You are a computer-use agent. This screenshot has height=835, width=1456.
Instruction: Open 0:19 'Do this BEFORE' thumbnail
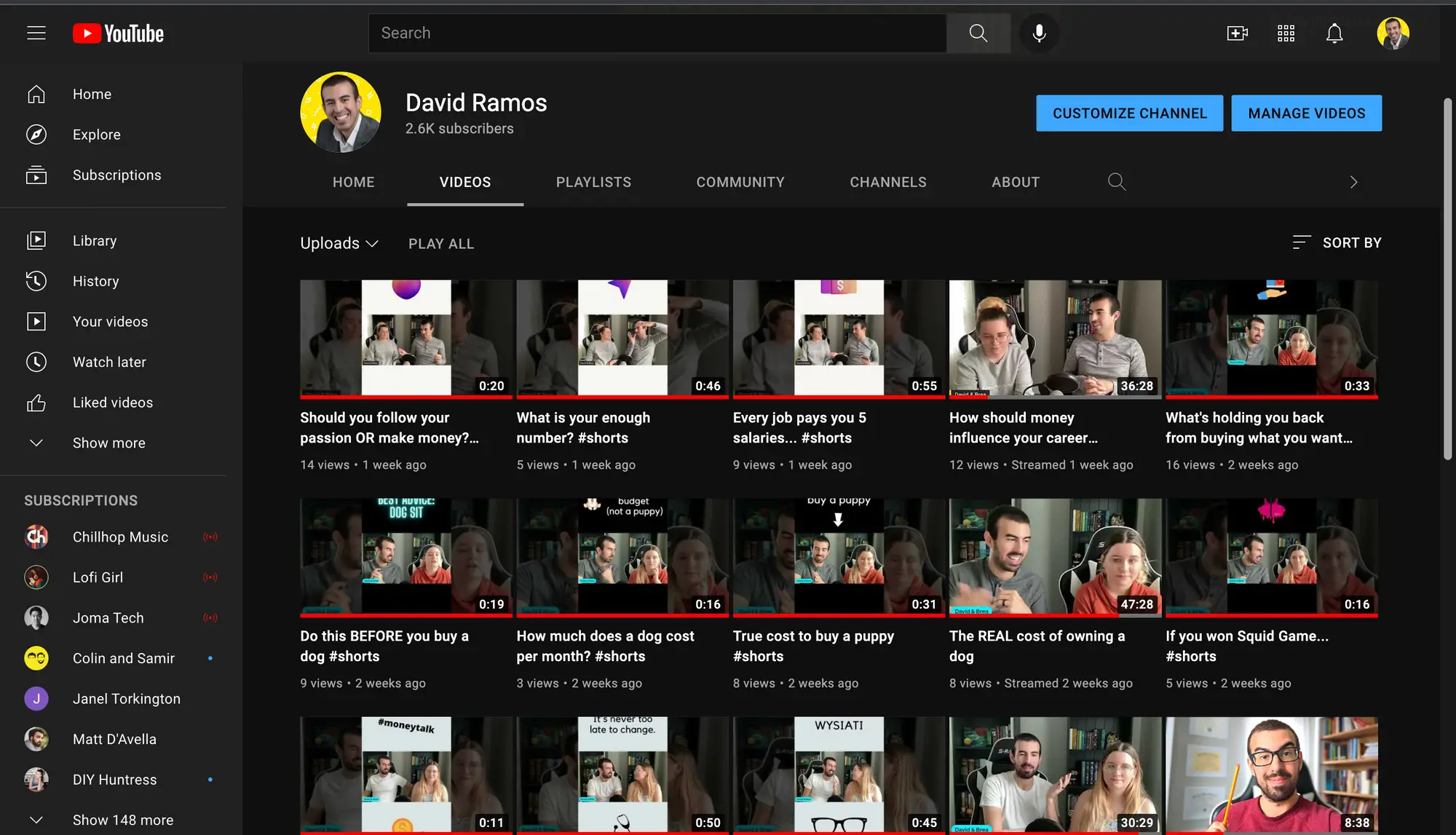point(405,557)
